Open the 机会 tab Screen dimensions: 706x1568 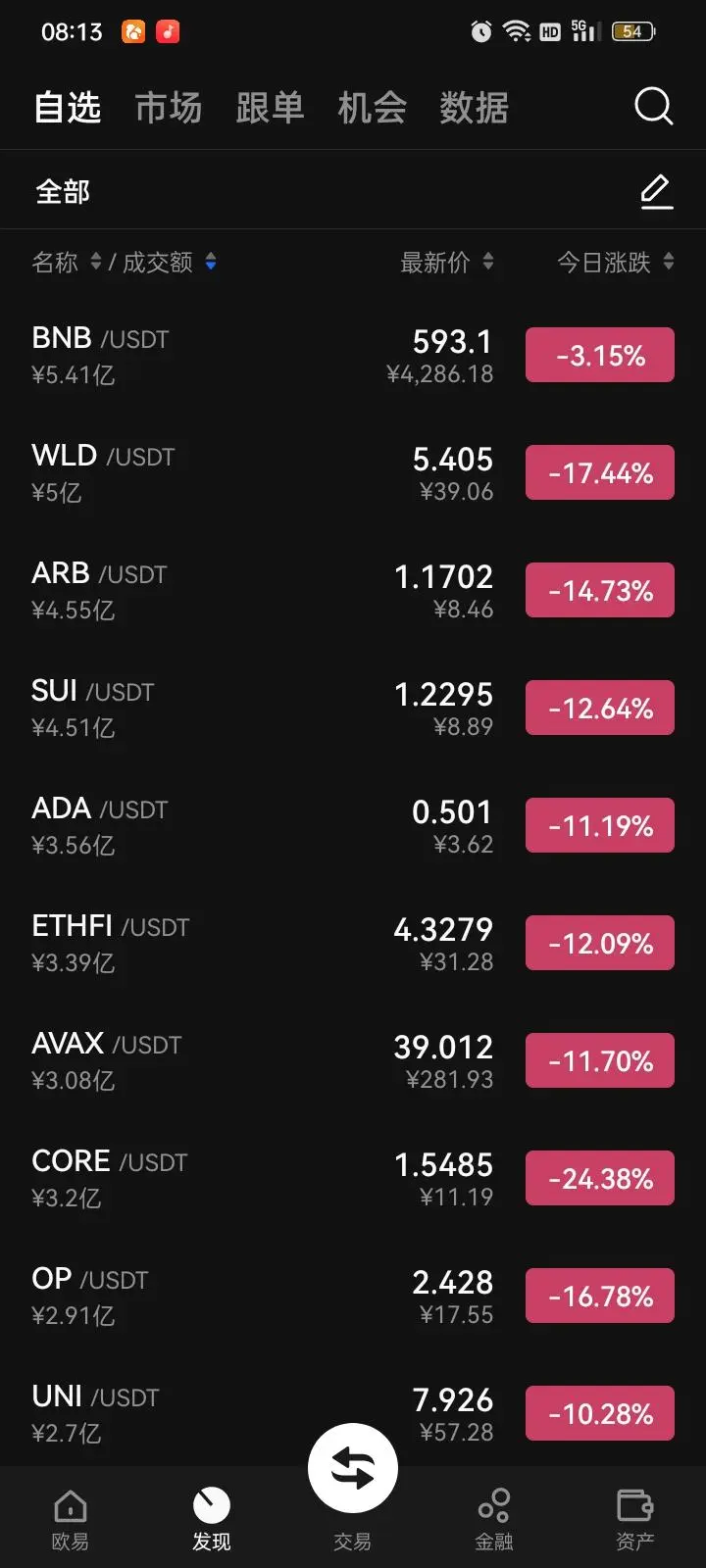point(373,107)
